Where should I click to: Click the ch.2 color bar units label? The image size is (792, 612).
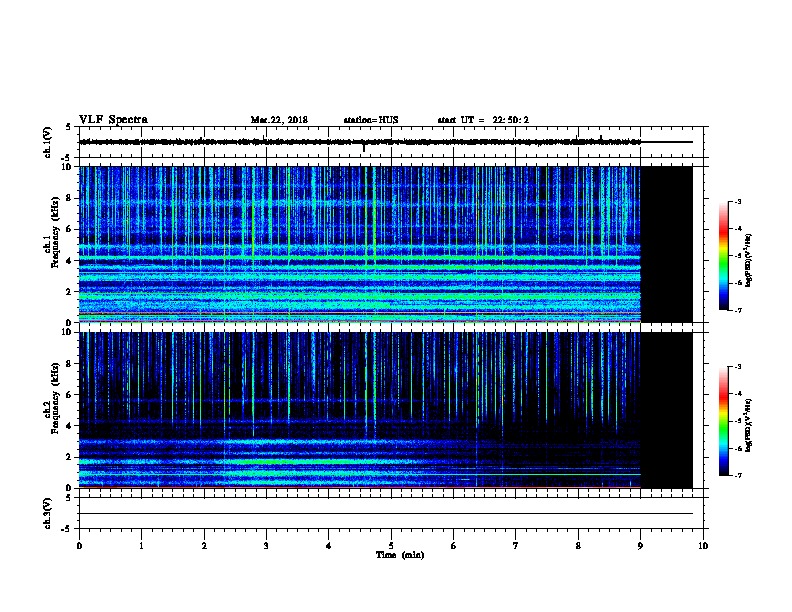[x=749, y=425]
